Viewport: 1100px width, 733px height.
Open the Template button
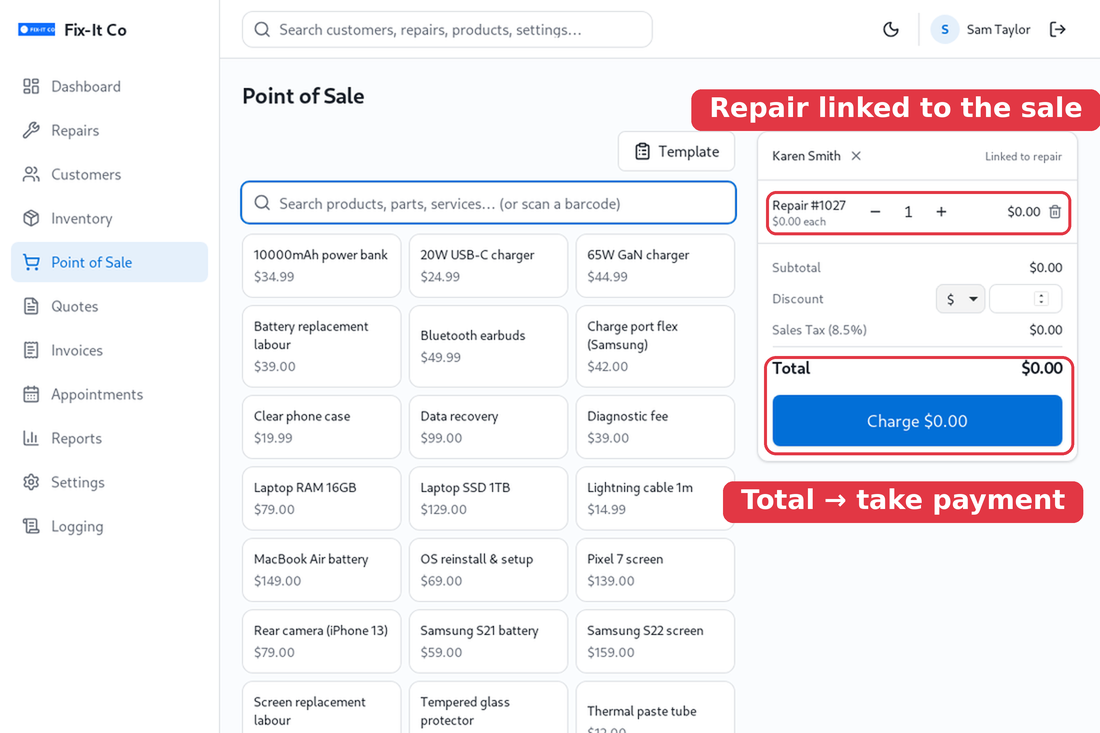pyautogui.click(x=676, y=152)
